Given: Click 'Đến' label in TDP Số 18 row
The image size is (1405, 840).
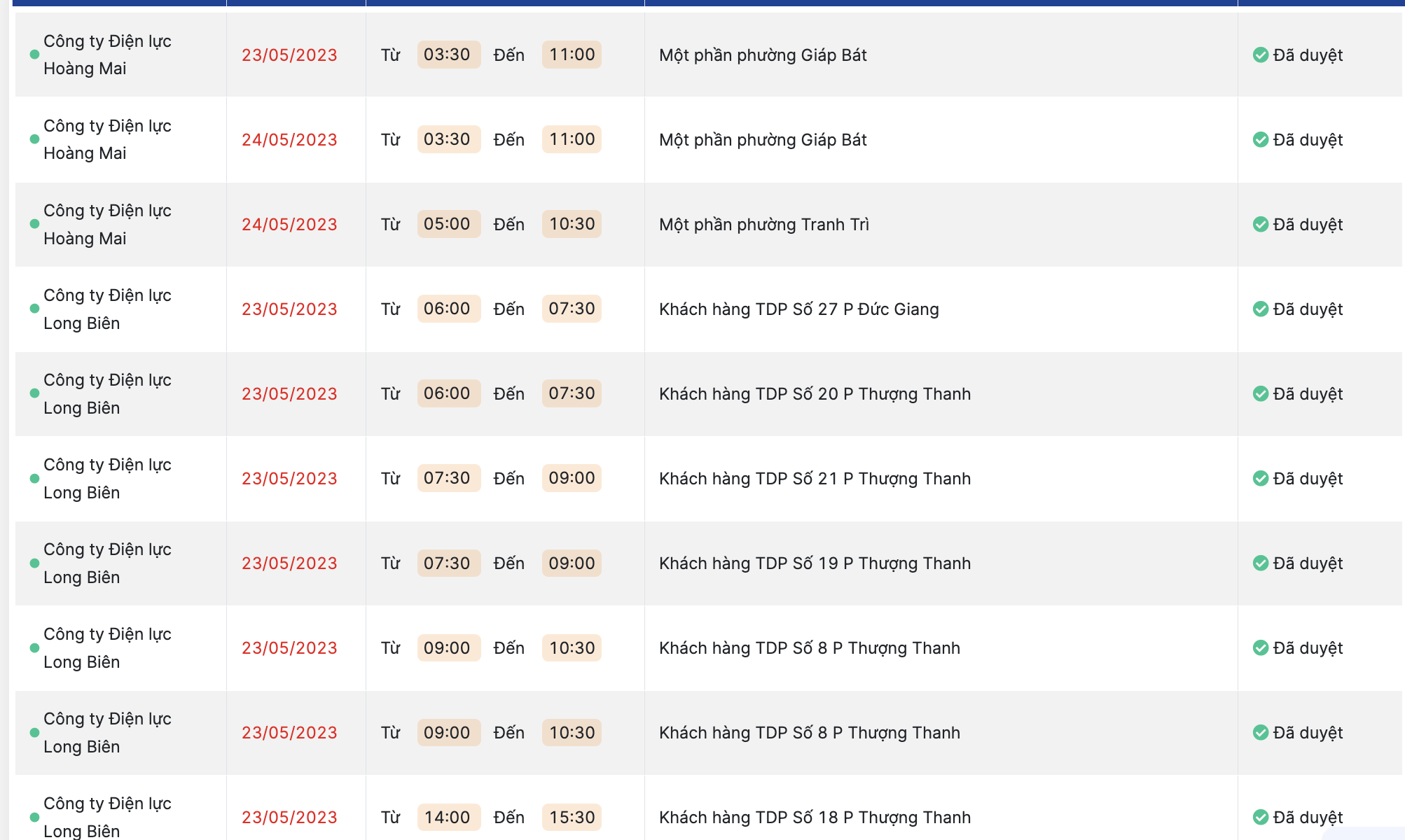Looking at the screenshot, I should [508, 817].
